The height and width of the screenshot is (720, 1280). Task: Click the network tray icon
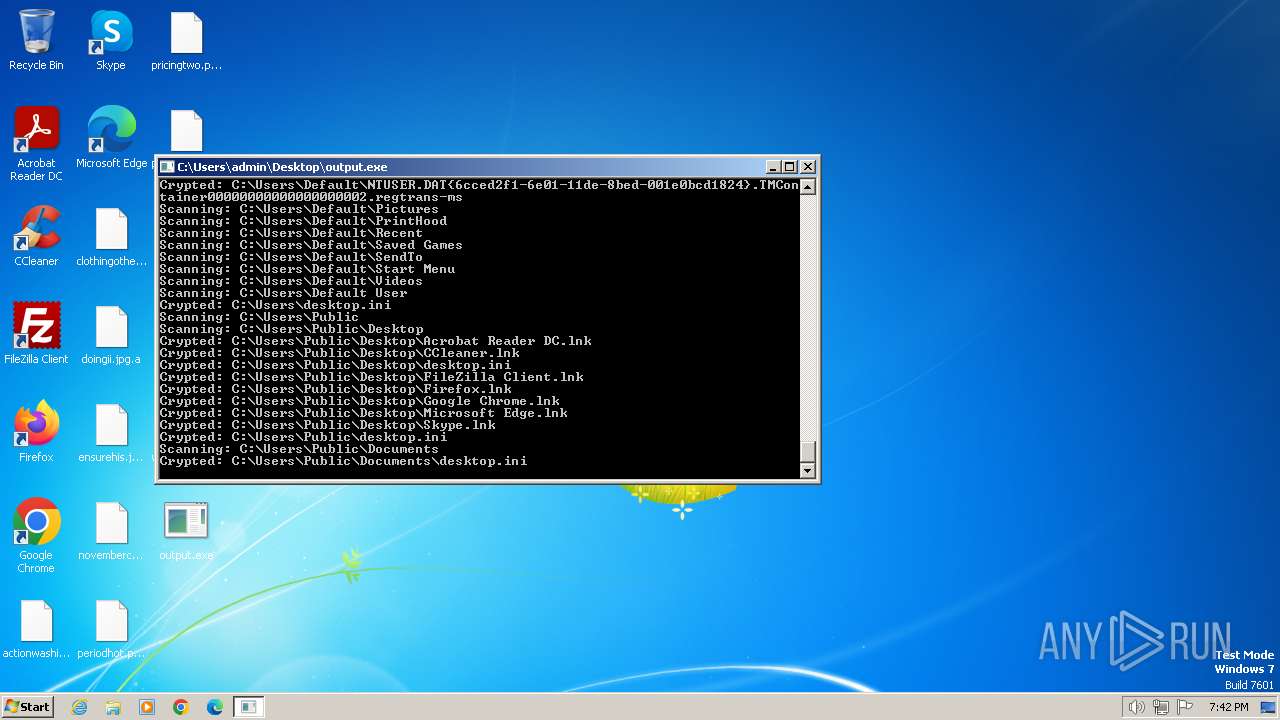click(1161, 707)
